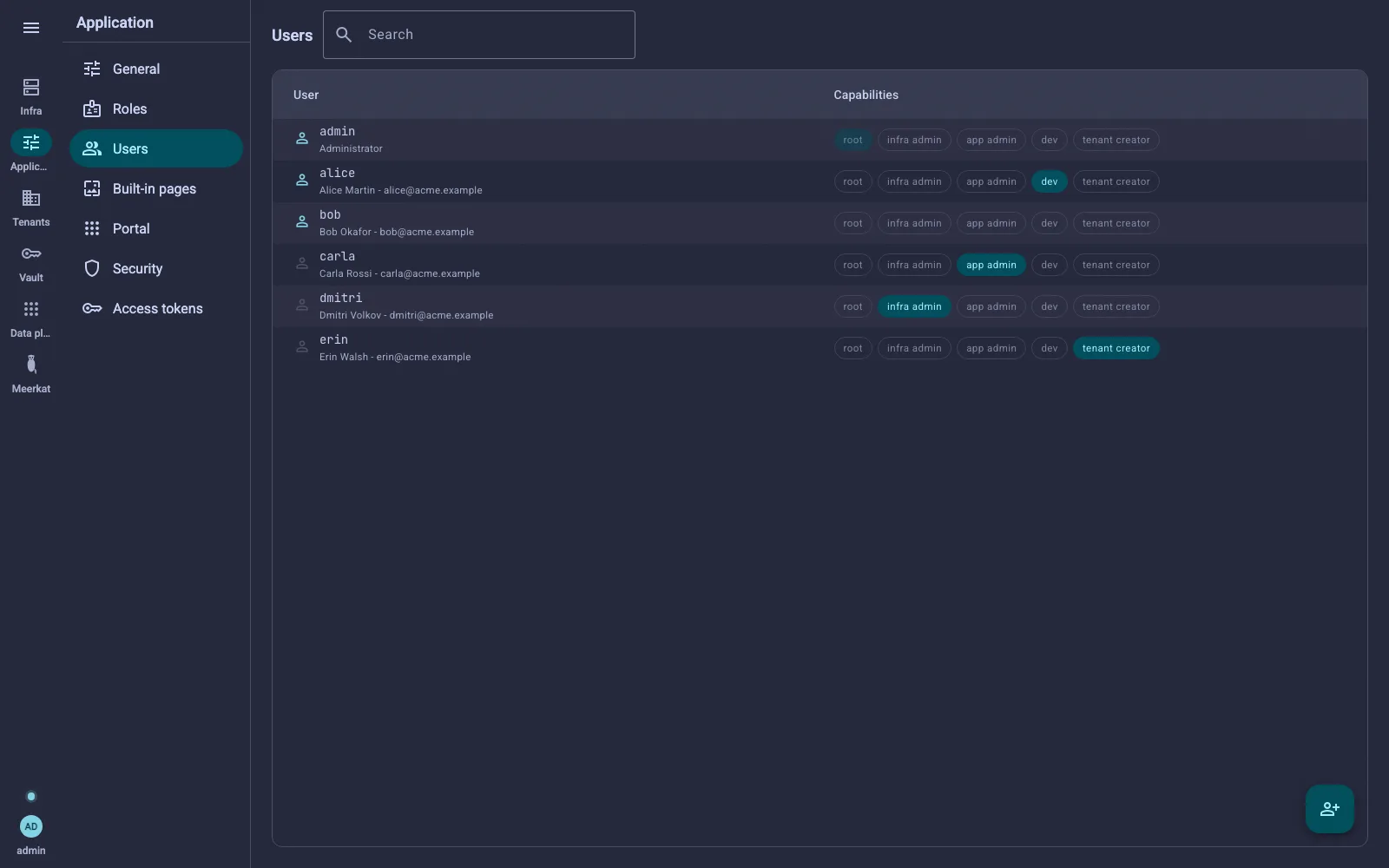Click the person icon beside carla

click(x=302, y=264)
